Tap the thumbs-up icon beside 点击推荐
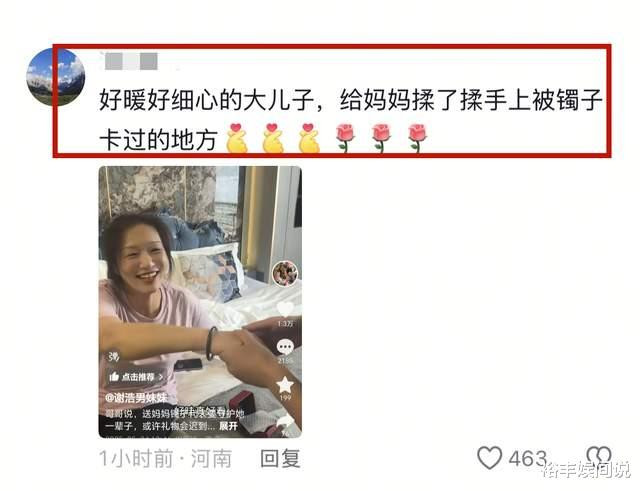The height and width of the screenshot is (491, 640). click(x=114, y=376)
